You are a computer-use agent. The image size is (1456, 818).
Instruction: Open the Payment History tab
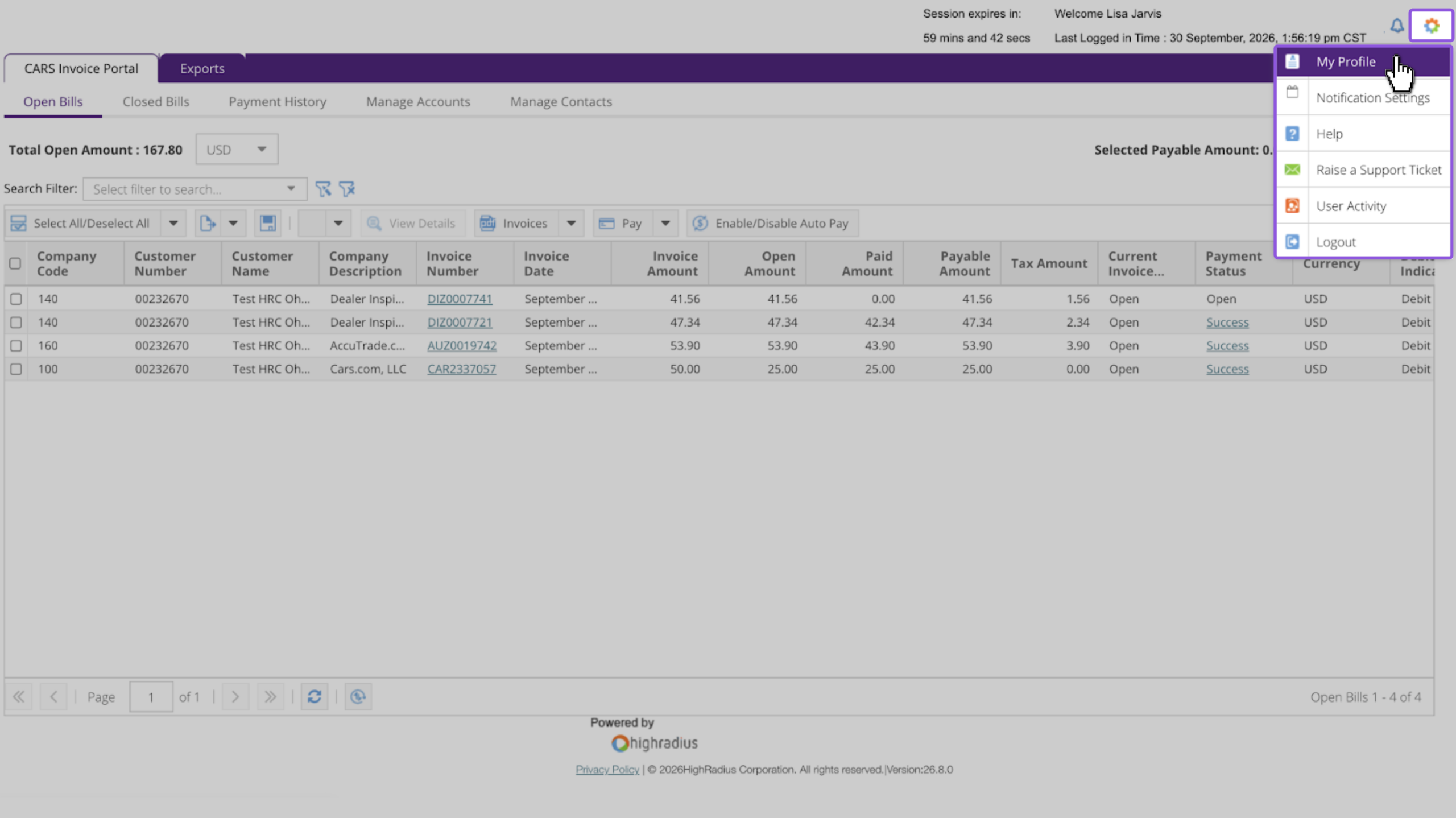click(x=278, y=101)
